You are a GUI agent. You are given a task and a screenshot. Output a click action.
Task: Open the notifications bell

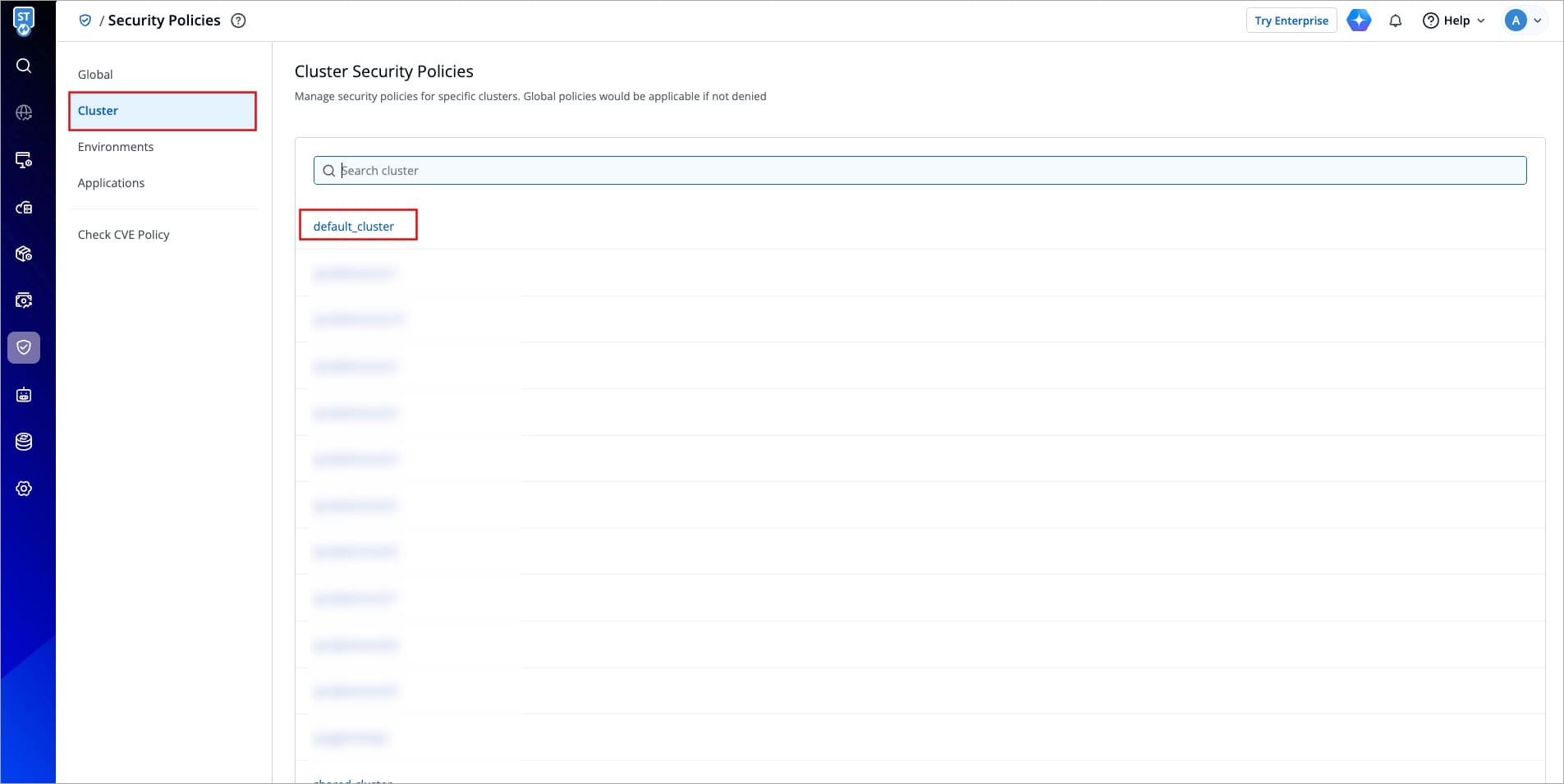[x=1395, y=21]
